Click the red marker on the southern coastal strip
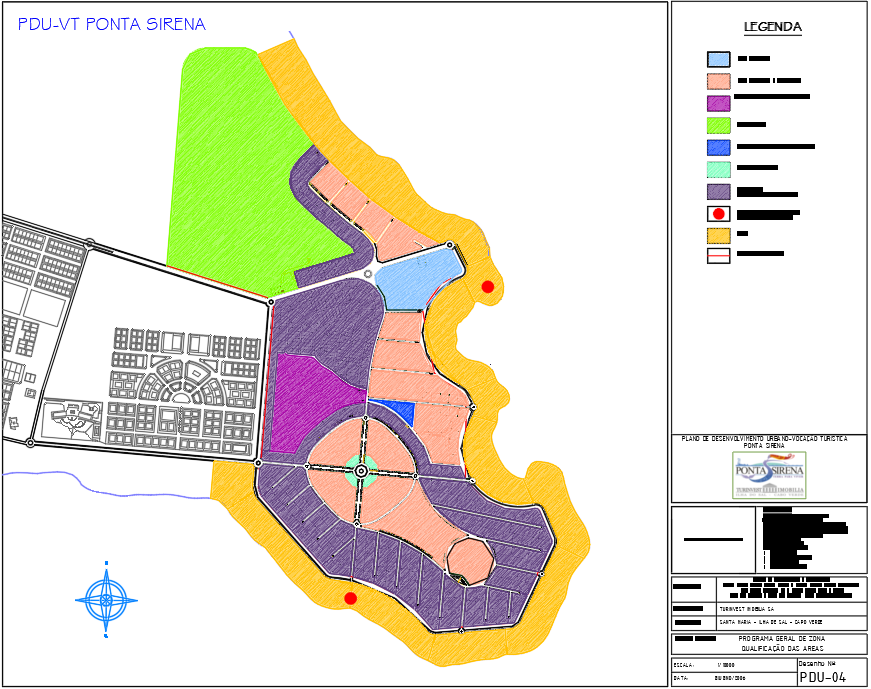This screenshot has height=689, width=871. 350,598
